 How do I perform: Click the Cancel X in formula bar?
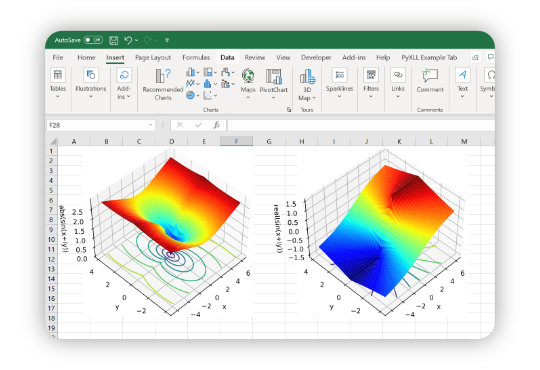(x=180, y=125)
